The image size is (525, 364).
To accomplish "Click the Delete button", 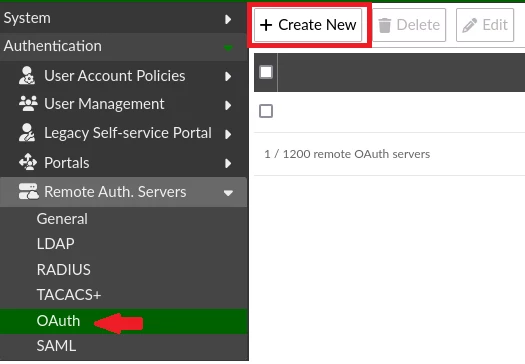I will [409, 25].
